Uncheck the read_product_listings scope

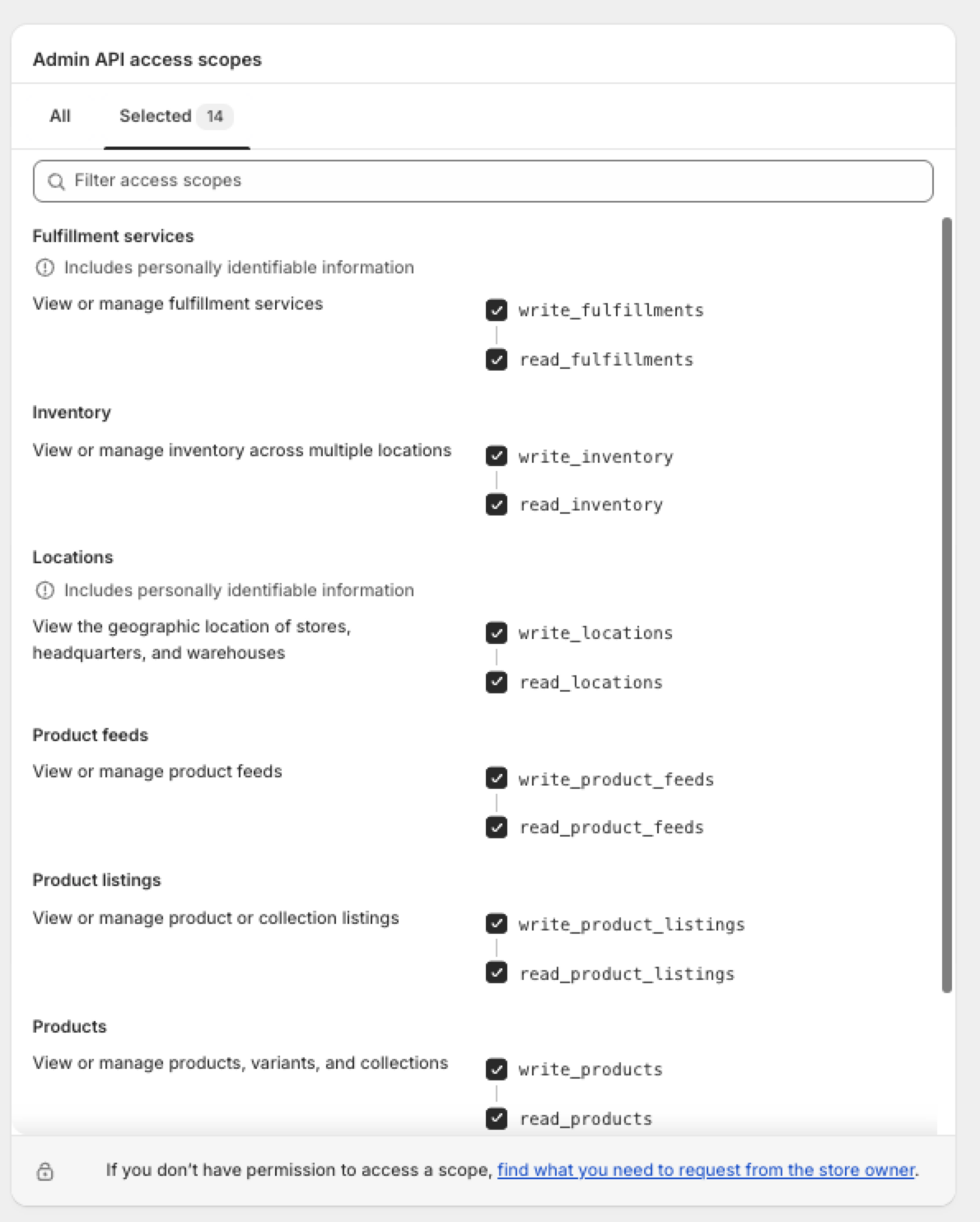(497, 973)
